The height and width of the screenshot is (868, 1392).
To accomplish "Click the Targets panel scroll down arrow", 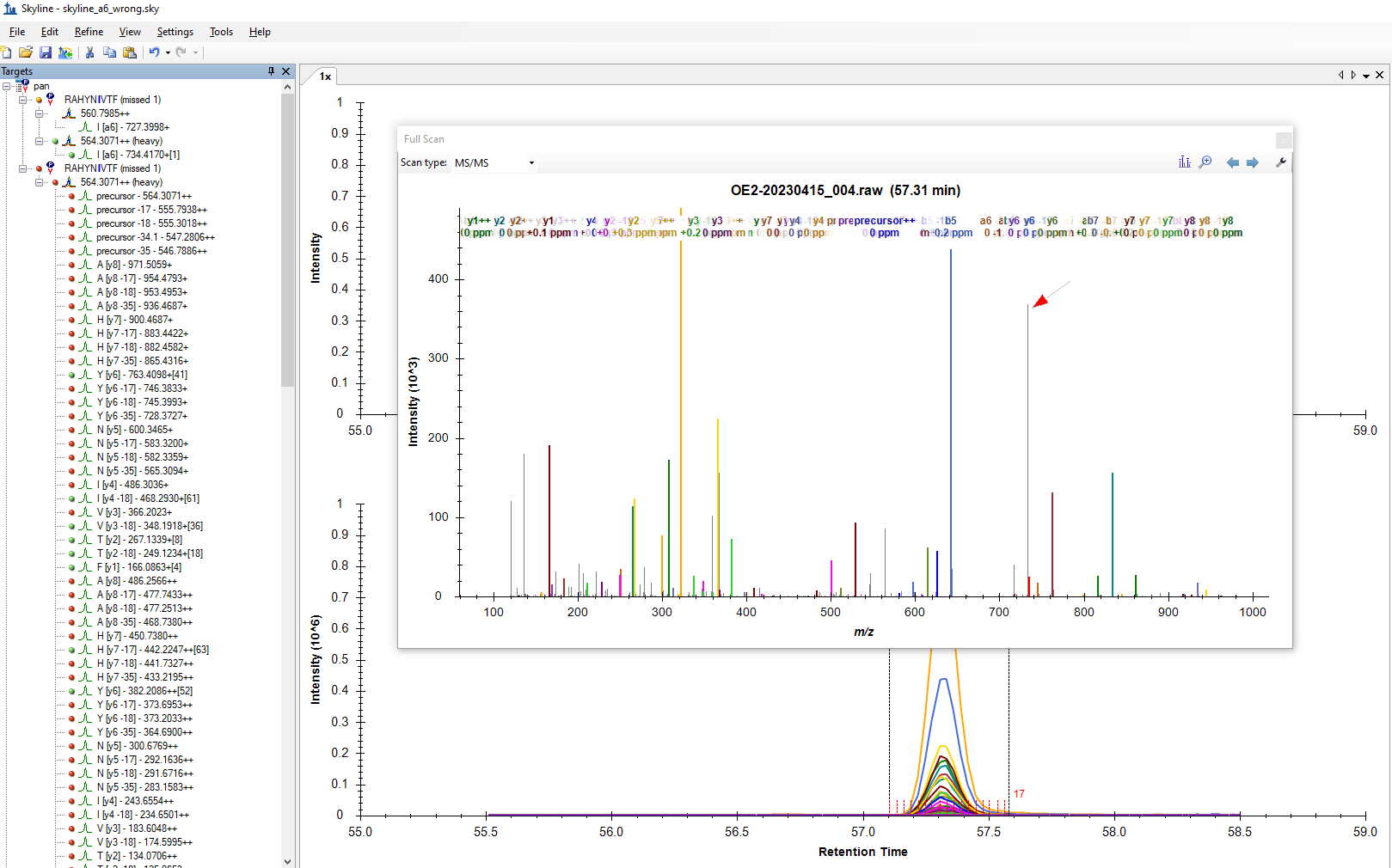I will click(x=287, y=861).
